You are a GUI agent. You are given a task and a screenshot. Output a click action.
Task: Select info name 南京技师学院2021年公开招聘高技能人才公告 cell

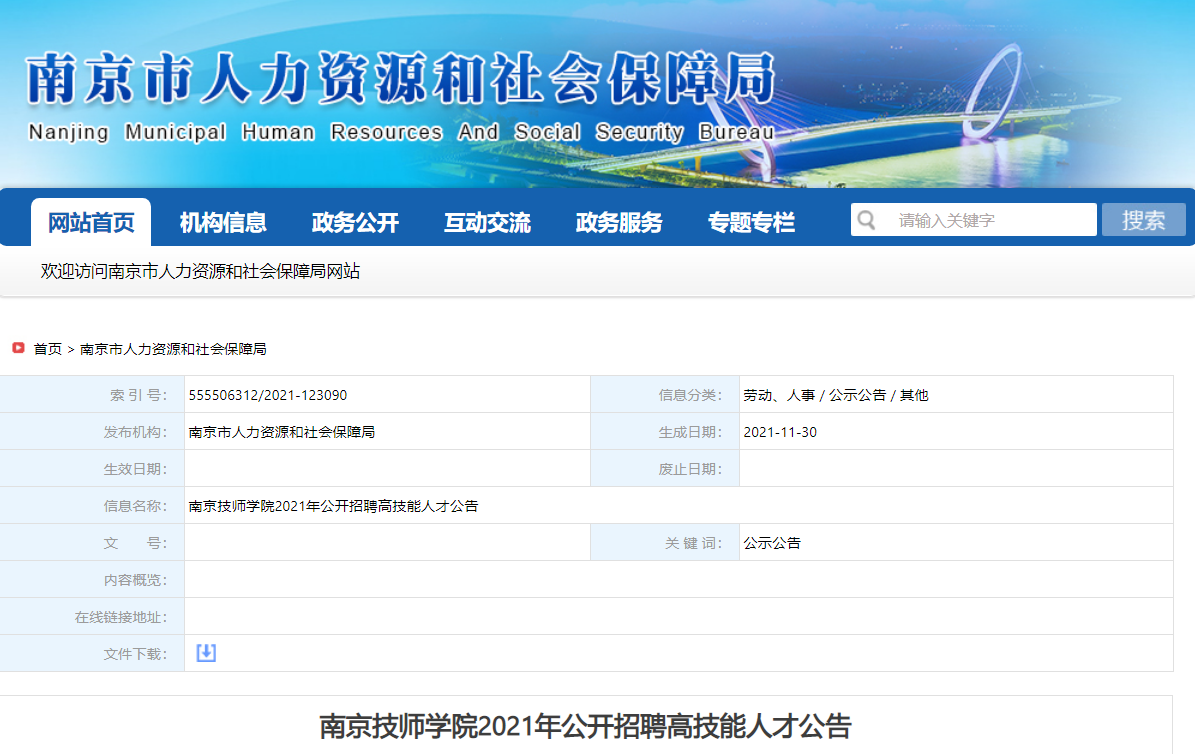tap(333, 506)
